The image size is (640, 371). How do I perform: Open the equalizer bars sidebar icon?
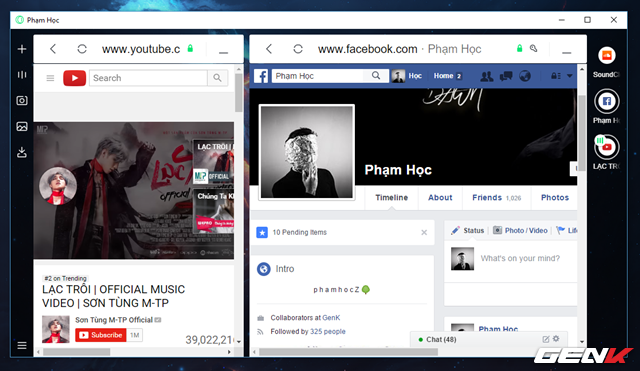[x=22, y=75]
